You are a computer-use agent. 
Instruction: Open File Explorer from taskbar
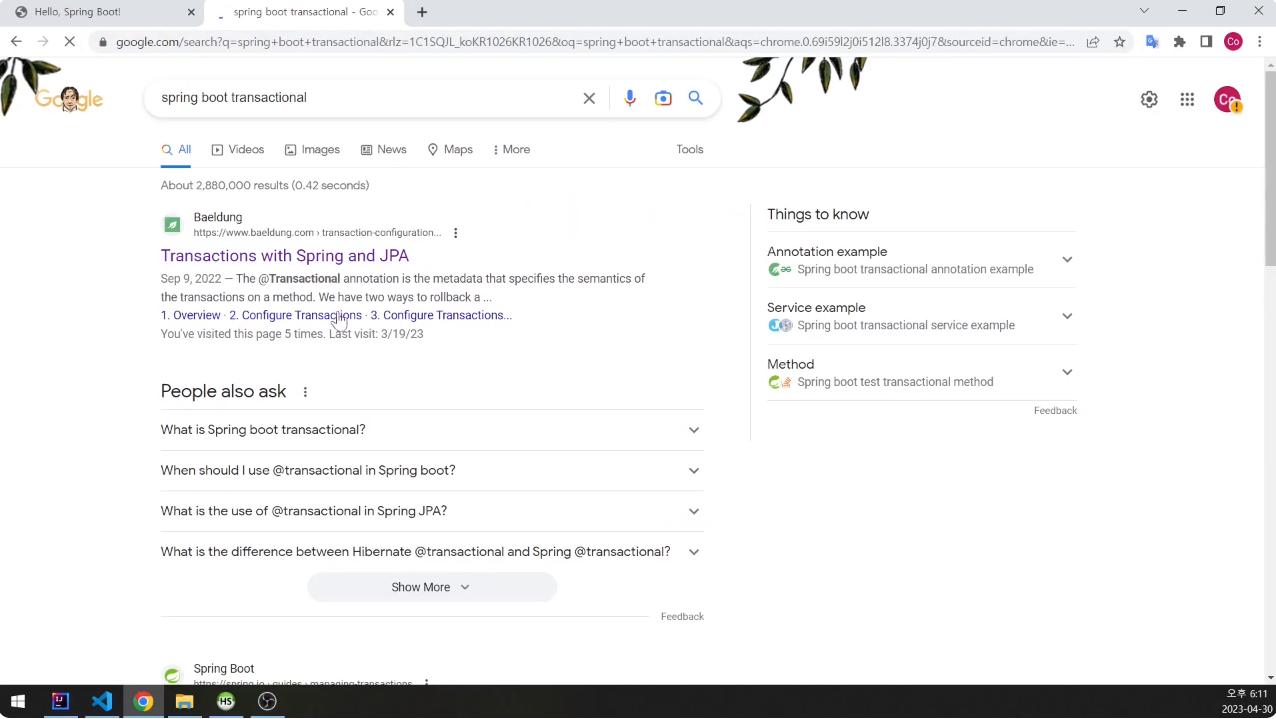pyautogui.click(x=184, y=701)
